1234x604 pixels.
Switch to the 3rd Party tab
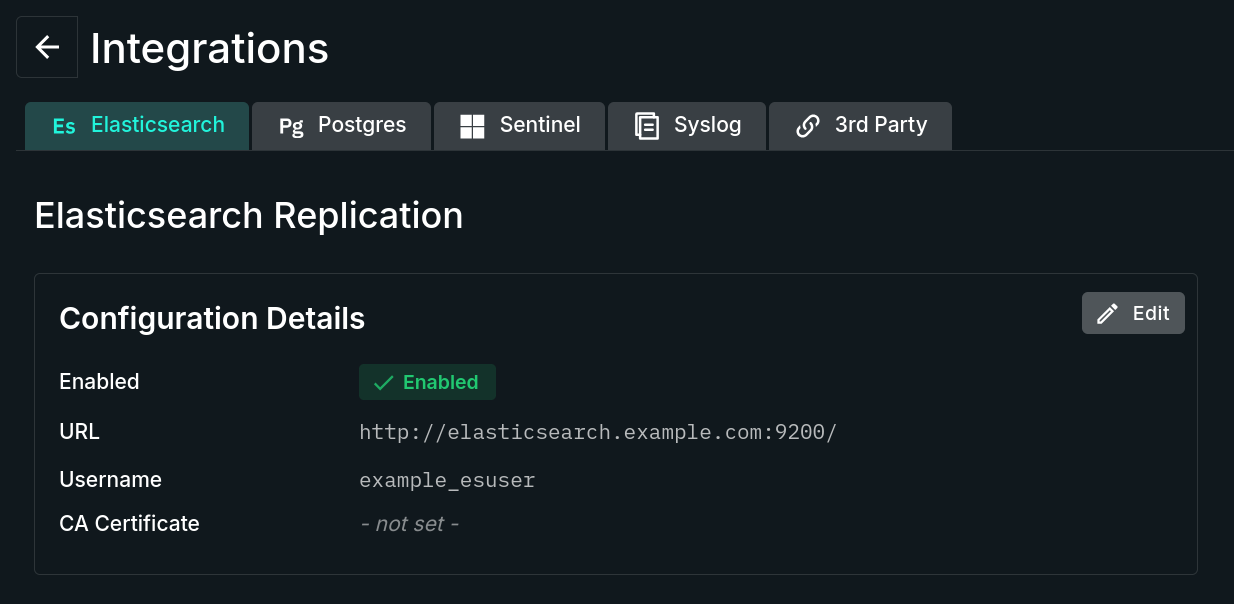[860, 125]
